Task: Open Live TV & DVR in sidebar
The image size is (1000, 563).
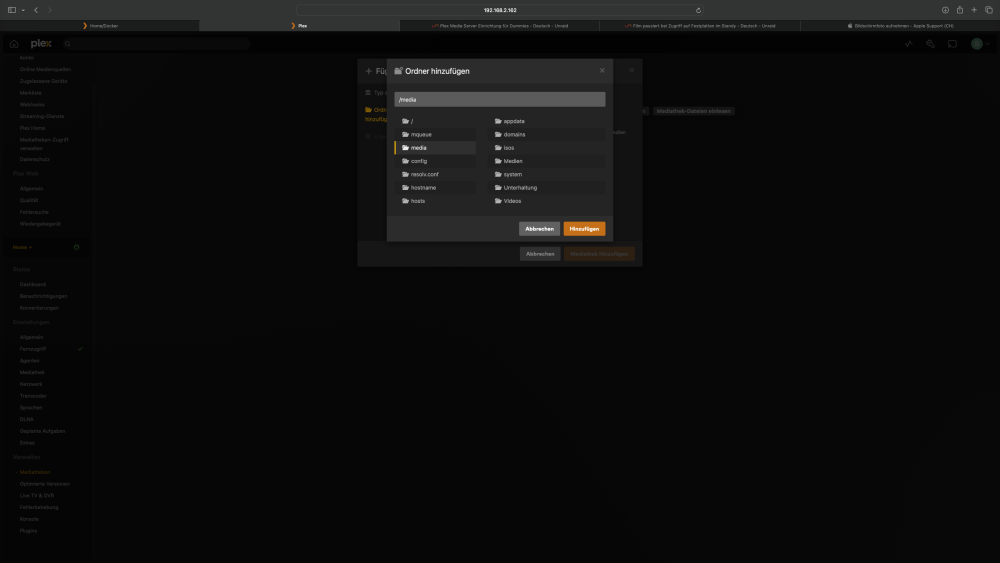Action: tap(37, 495)
